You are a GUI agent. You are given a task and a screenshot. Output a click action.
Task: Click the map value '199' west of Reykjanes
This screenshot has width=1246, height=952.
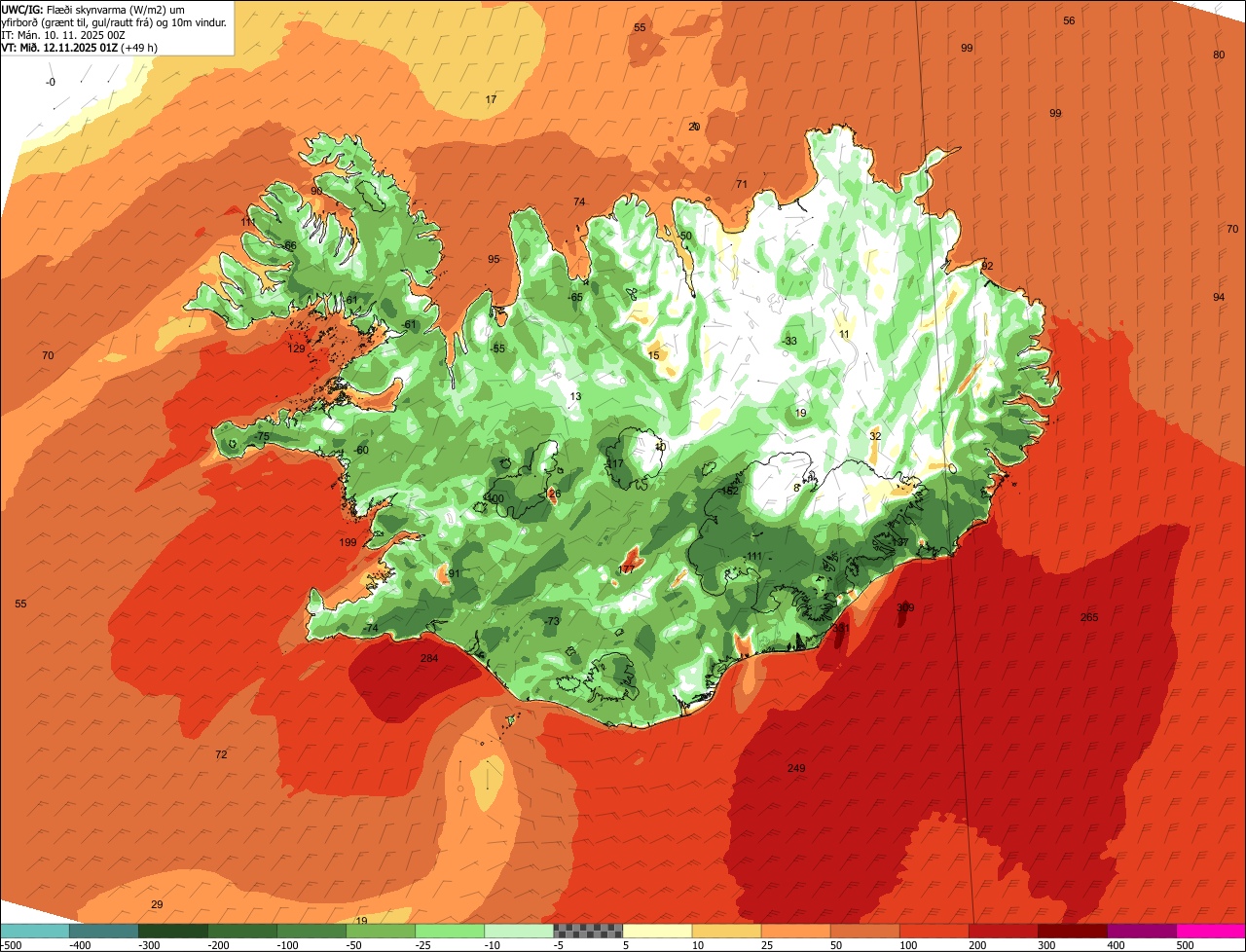(x=348, y=542)
